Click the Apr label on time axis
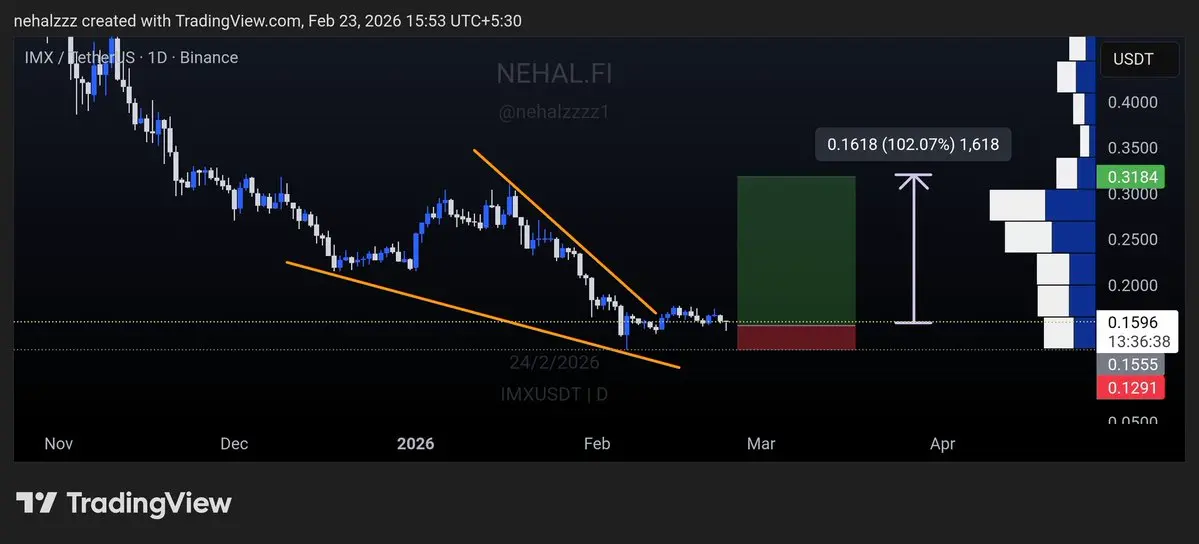 pos(942,444)
